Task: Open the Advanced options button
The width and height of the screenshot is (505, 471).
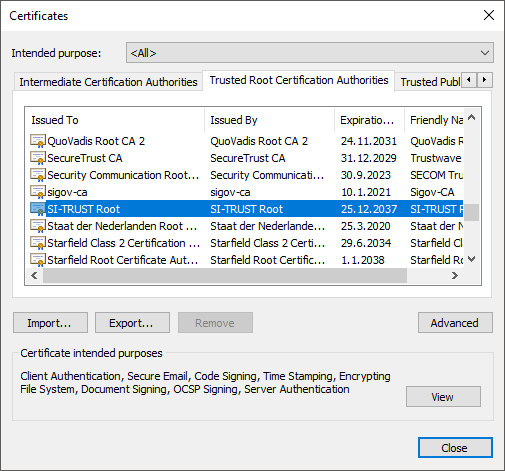Action: 455,323
